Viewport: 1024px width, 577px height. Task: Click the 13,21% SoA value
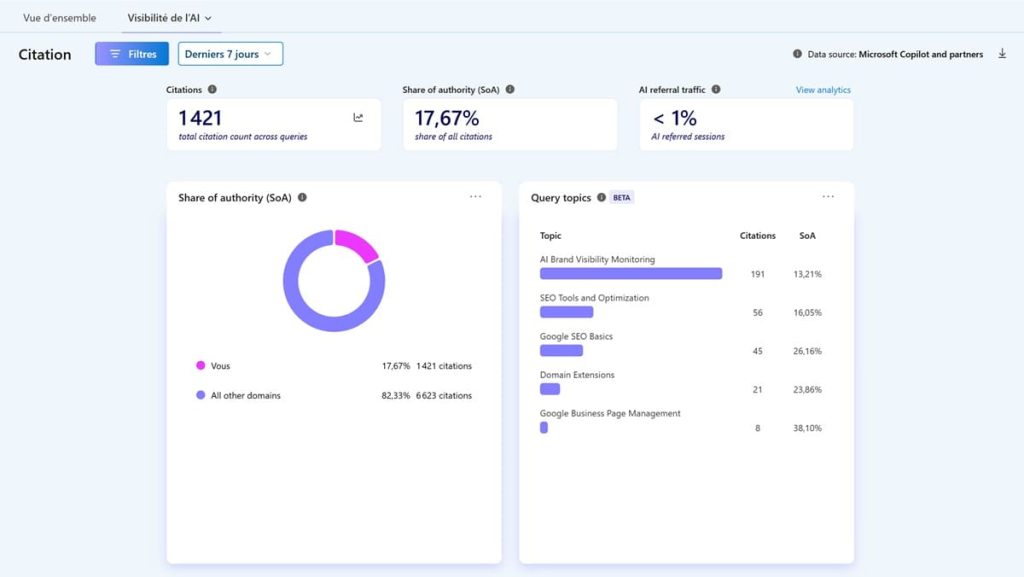coord(807,274)
